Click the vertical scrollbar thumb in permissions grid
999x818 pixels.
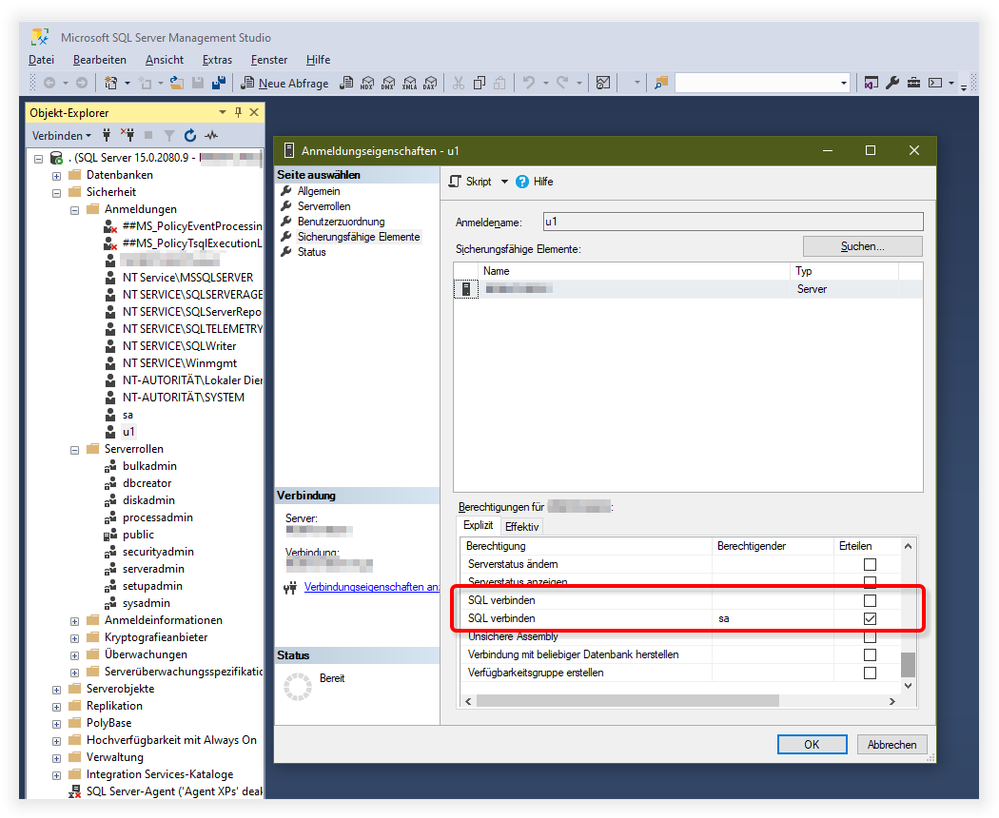908,665
